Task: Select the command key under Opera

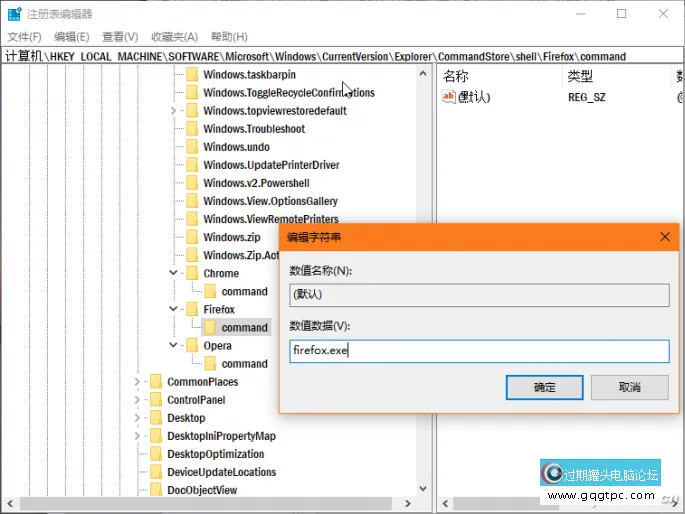Action: pos(244,364)
